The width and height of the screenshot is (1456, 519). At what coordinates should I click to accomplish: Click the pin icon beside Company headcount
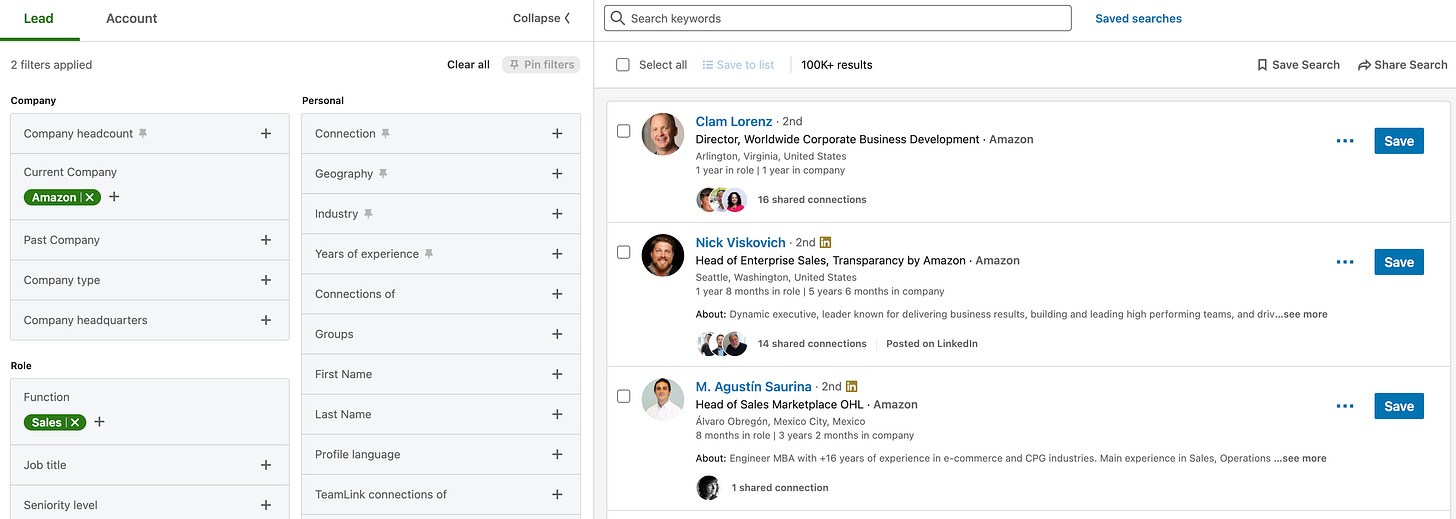tap(143, 133)
